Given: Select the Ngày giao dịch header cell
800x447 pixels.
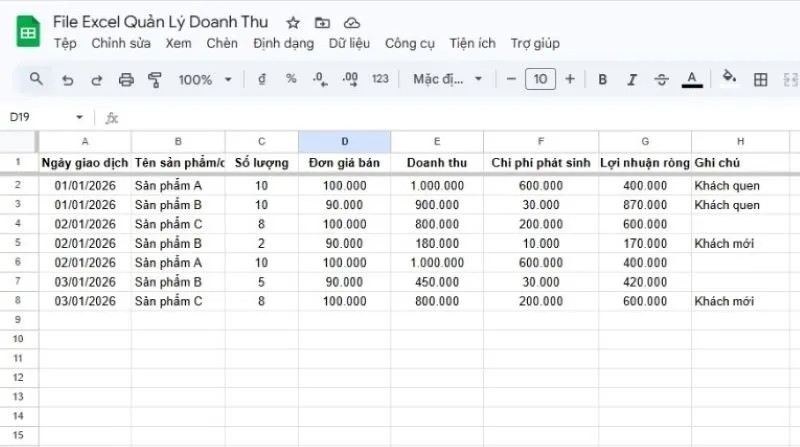Looking at the screenshot, I should (85, 163).
